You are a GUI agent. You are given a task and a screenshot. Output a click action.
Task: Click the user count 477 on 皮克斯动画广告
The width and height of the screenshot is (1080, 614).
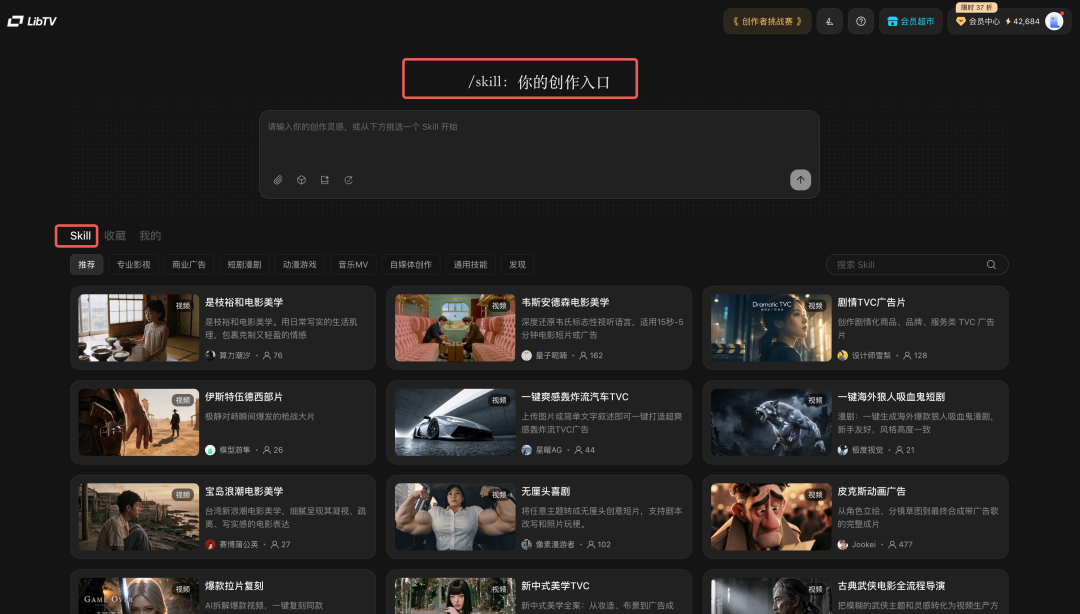point(900,544)
